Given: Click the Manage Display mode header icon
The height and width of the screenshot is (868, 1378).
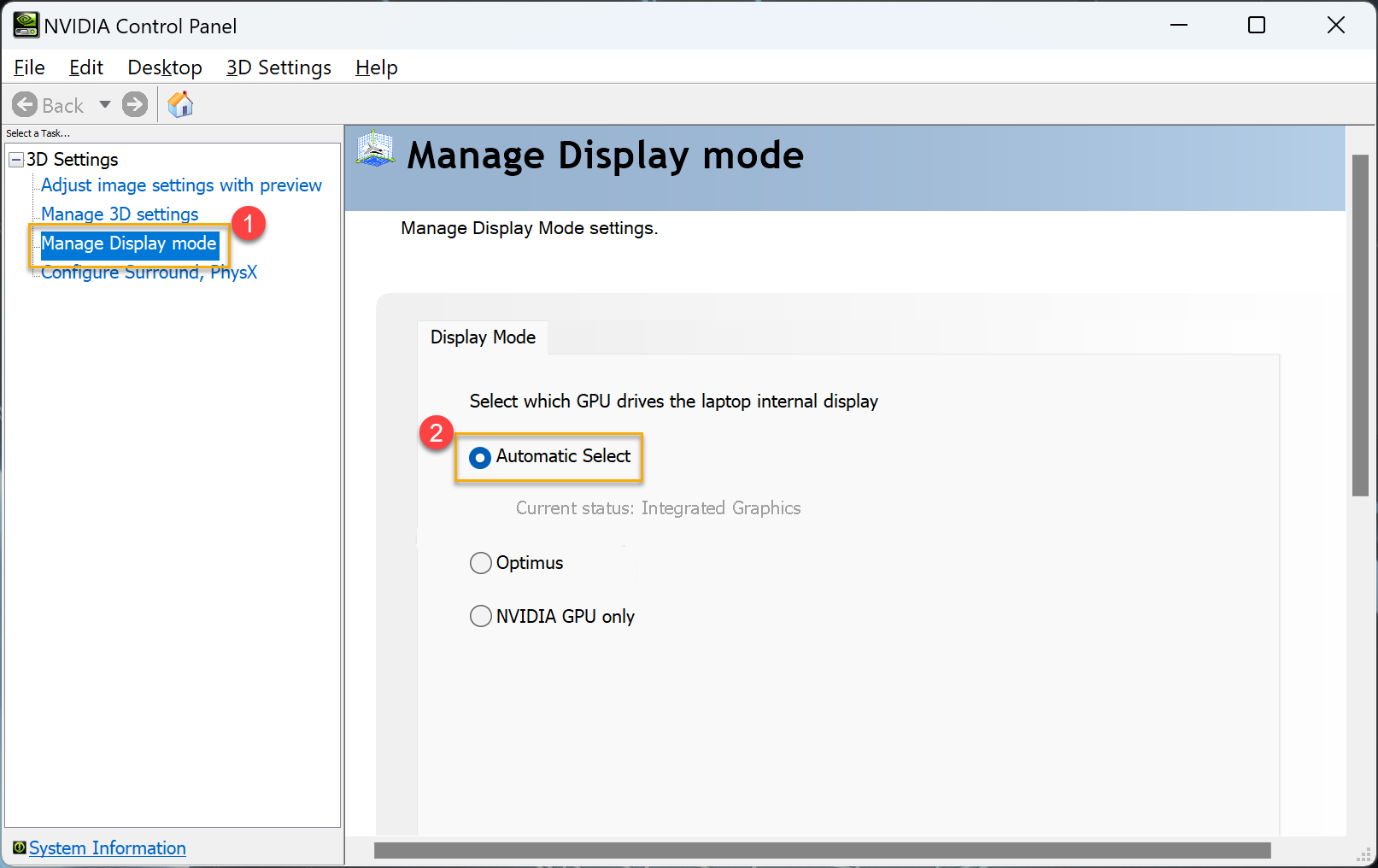Looking at the screenshot, I should pyautogui.click(x=376, y=150).
